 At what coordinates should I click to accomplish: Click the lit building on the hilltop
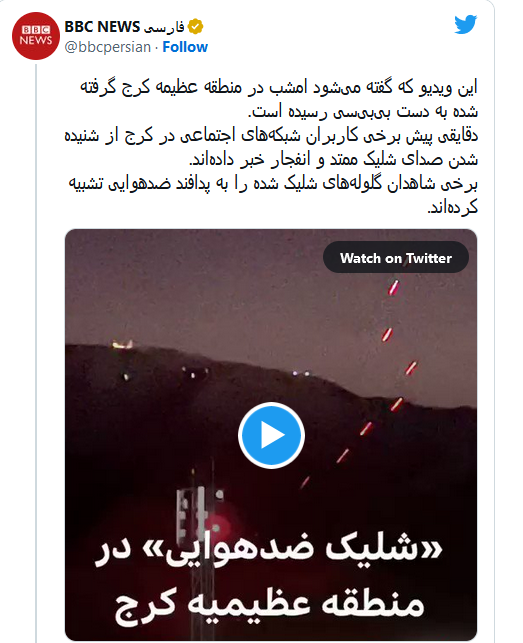click(122, 344)
